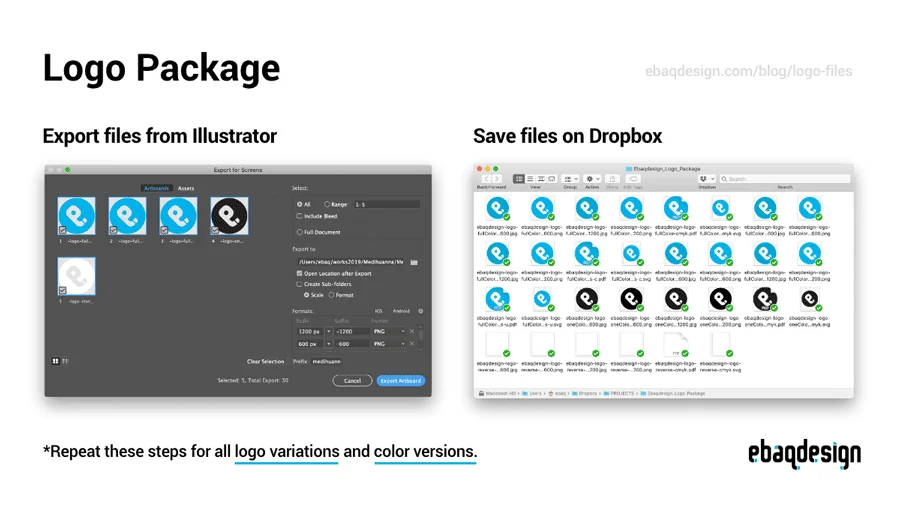Screen dimensions: 900x506
Task: Uncheck artboard 4 black logo checkbox
Action: tap(215, 230)
